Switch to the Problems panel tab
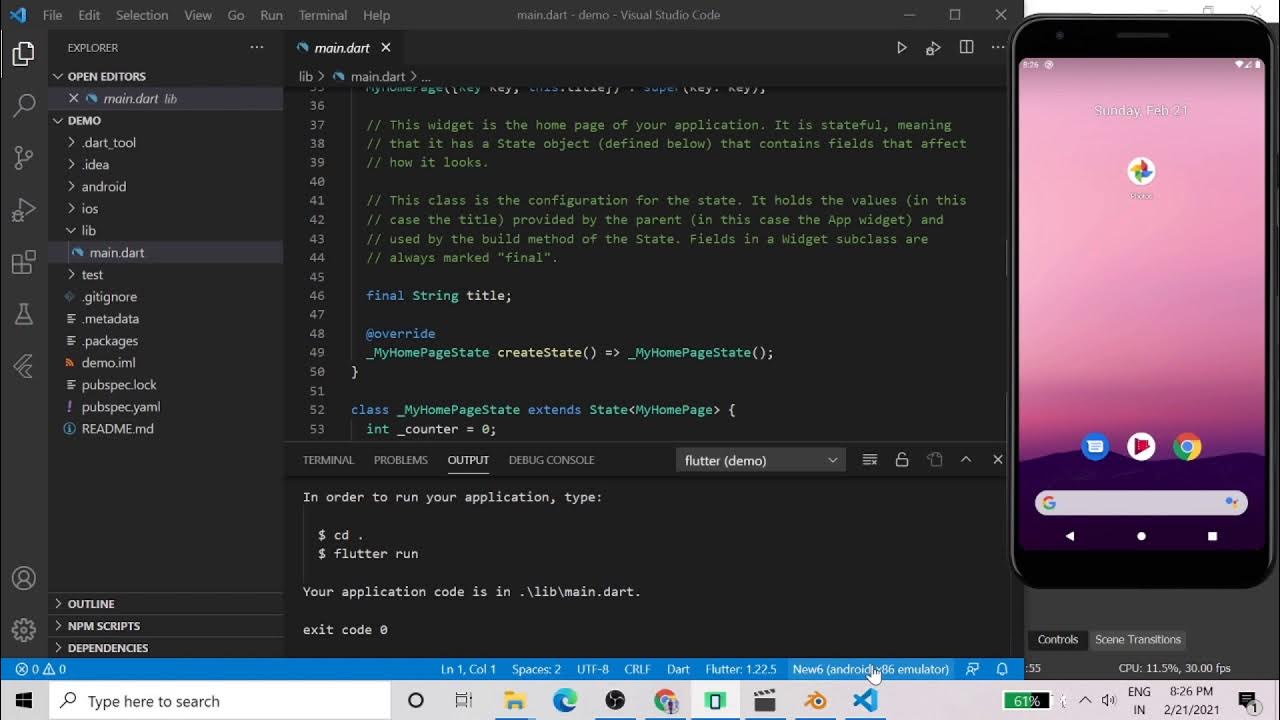 tap(401, 460)
